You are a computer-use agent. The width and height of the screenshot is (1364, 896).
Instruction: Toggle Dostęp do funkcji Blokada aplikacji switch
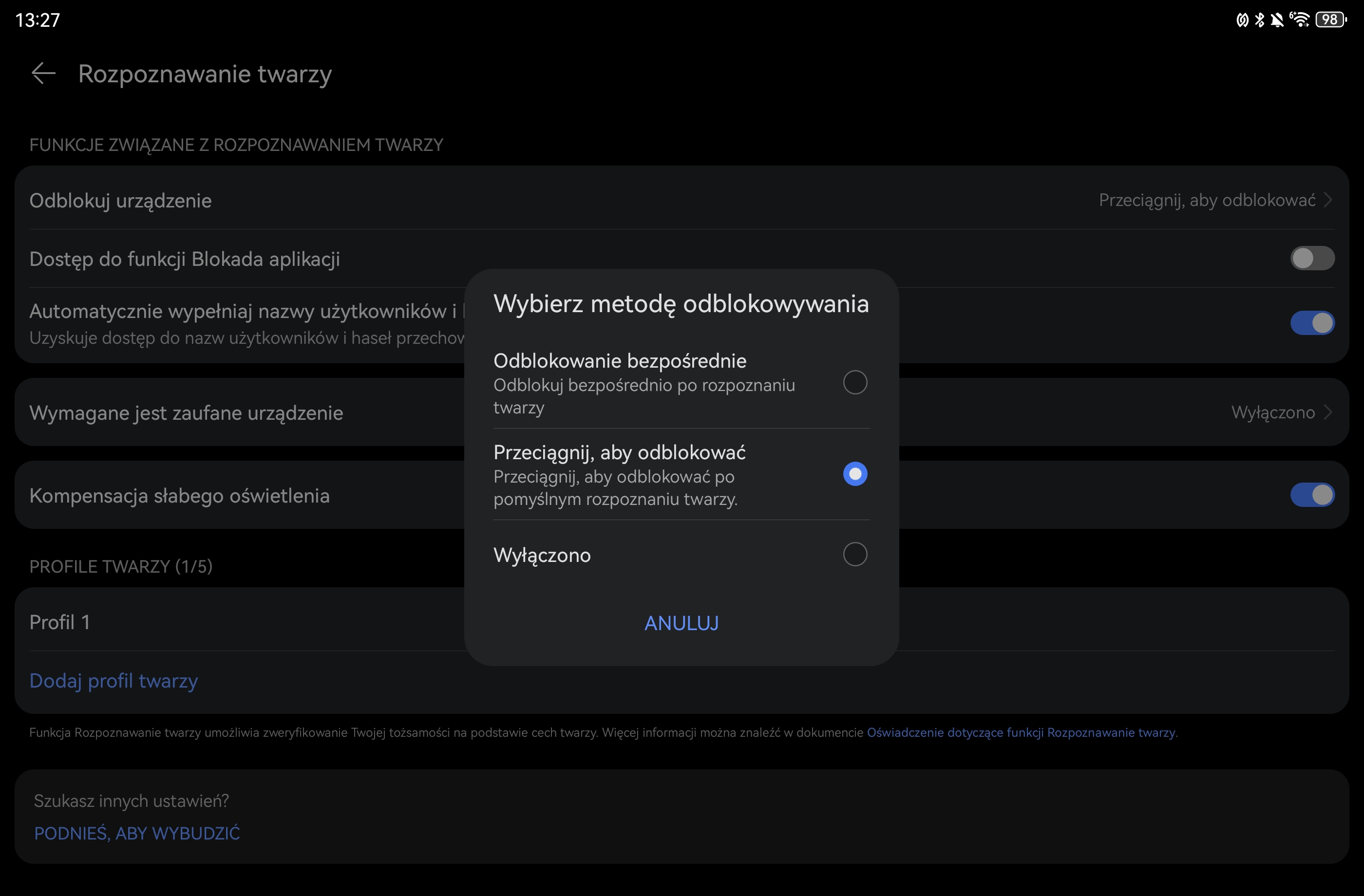1312,259
